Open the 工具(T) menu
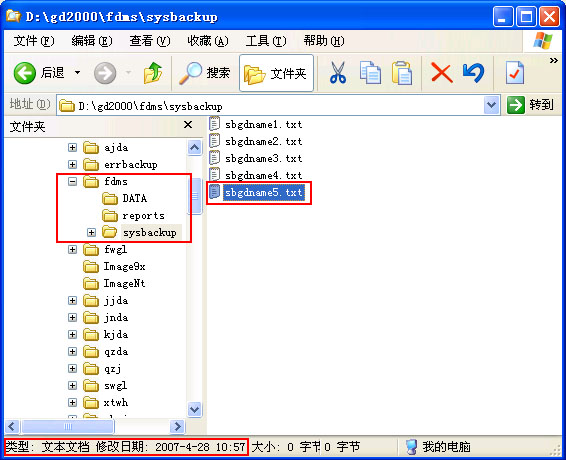The width and height of the screenshot is (566, 460). tap(266, 41)
